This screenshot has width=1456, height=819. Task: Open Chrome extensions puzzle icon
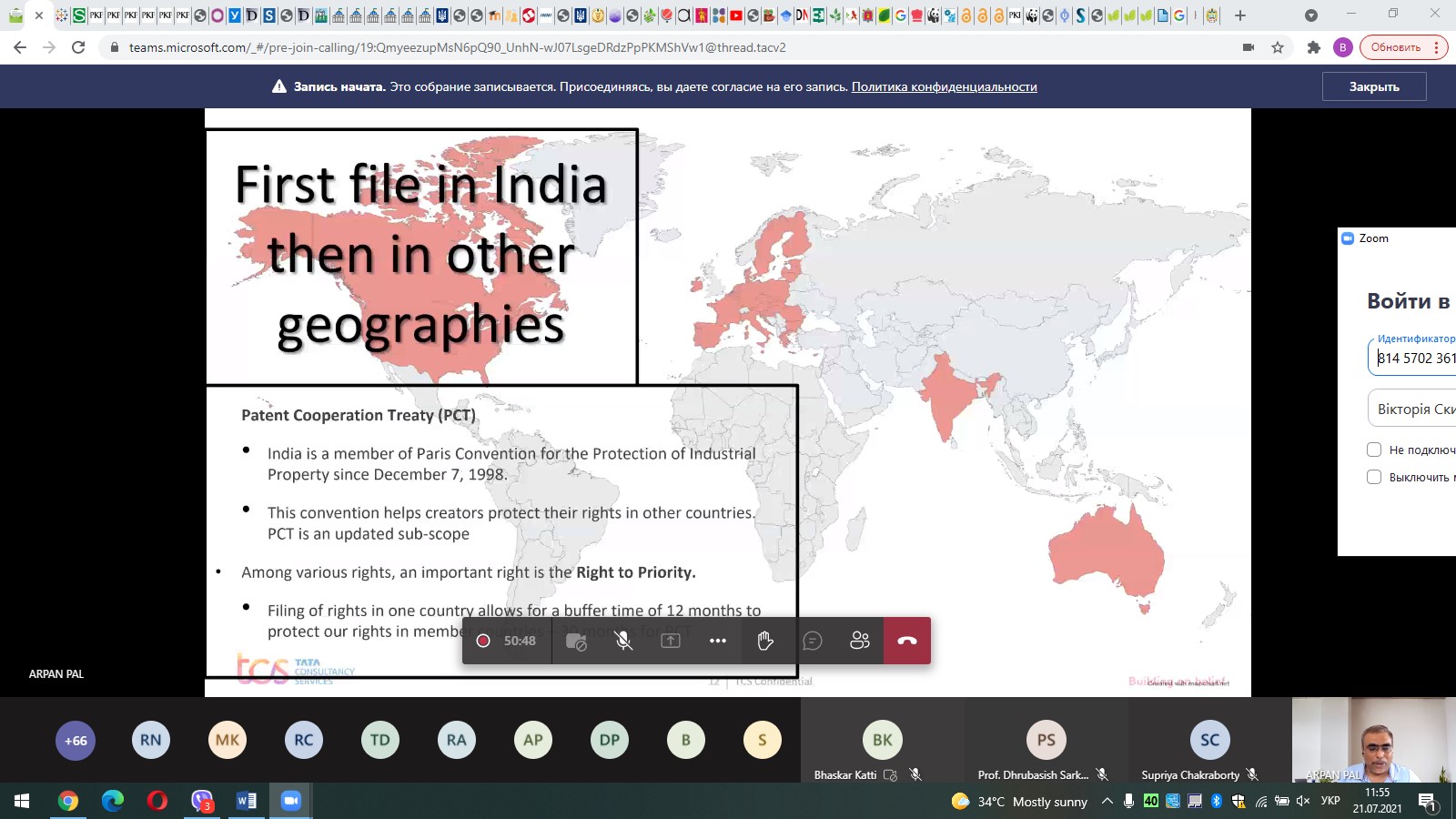1313,47
